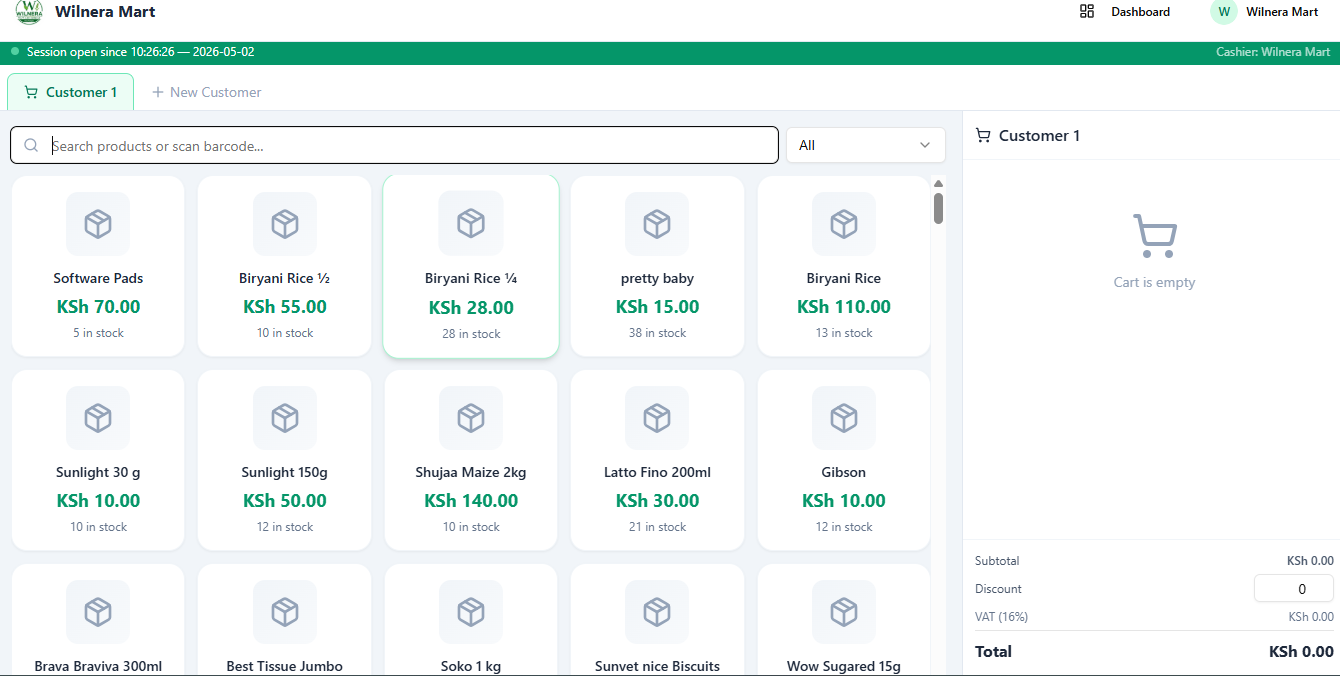Click the cart icon in Customer 1 tab

pyautogui.click(x=31, y=92)
